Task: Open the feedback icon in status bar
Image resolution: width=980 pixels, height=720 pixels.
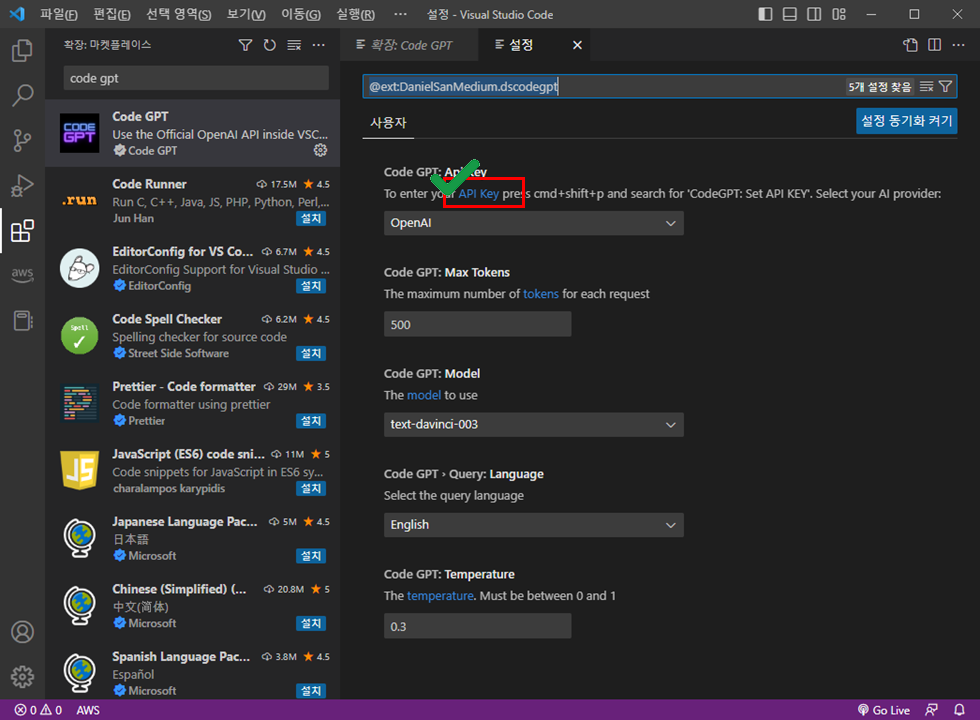Action: pyautogui.click(x=931, y=710)
